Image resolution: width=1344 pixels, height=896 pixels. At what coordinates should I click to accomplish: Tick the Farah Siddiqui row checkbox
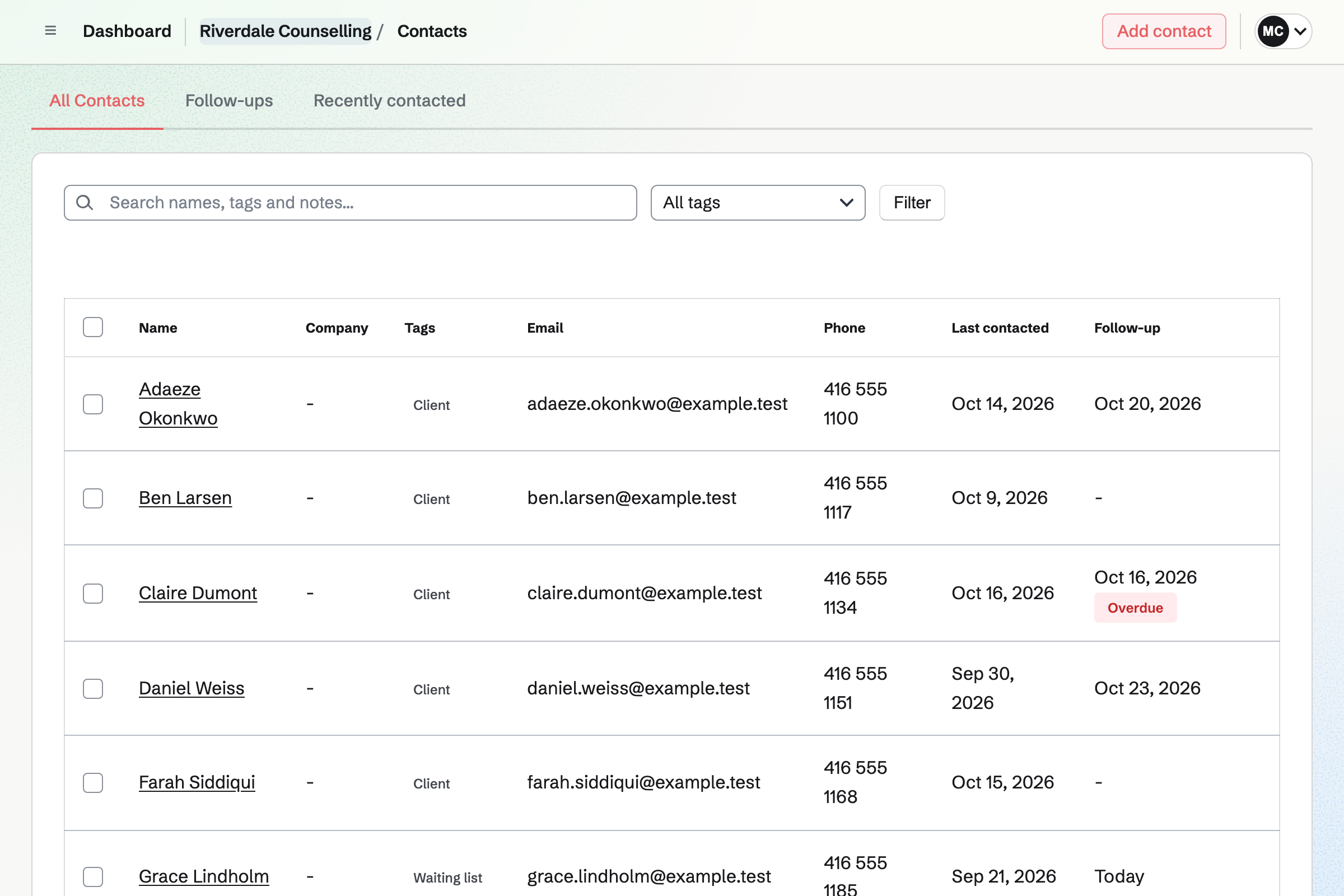(93, 782)
